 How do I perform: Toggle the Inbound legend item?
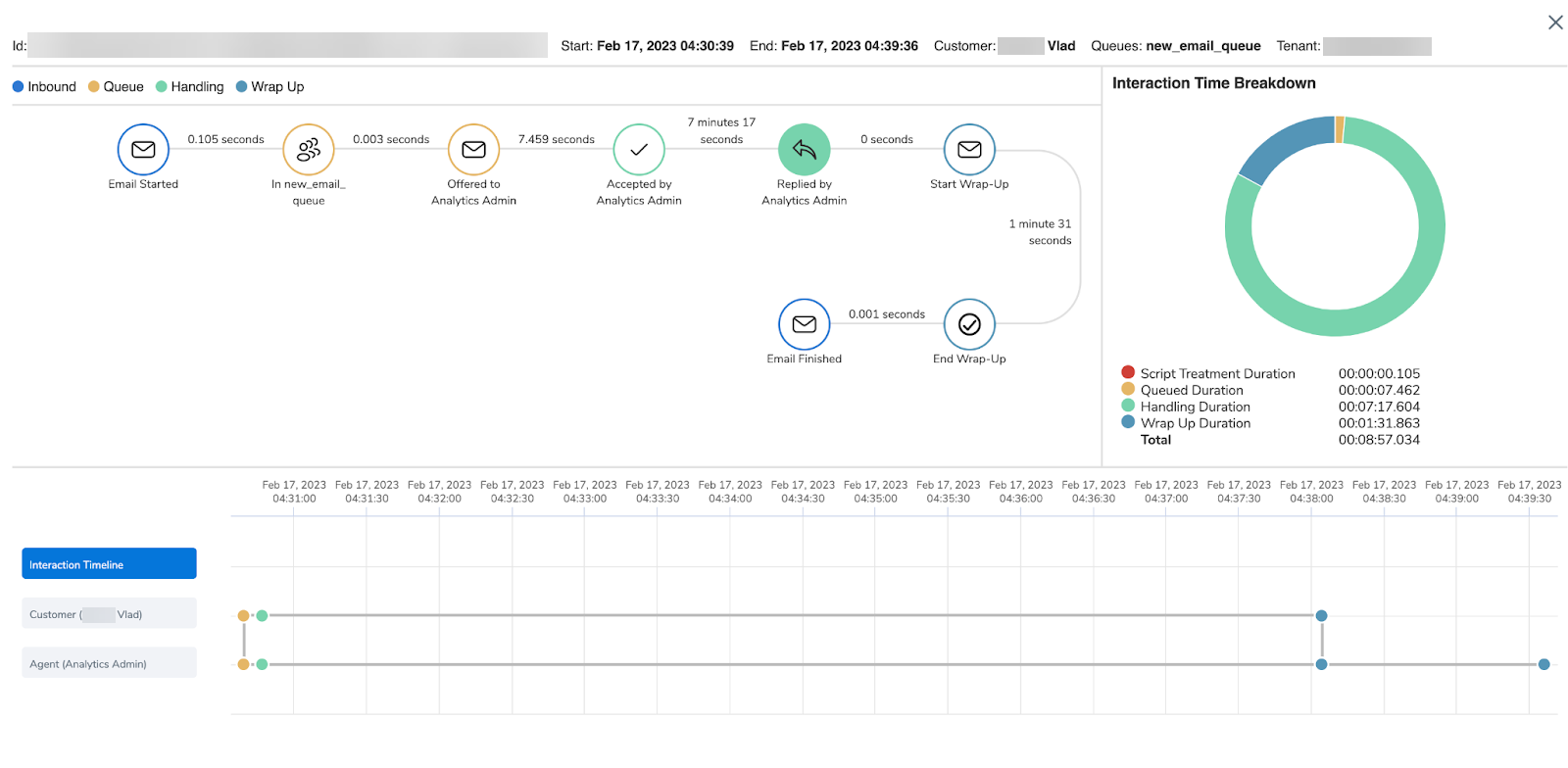click(x=44, y=86)
